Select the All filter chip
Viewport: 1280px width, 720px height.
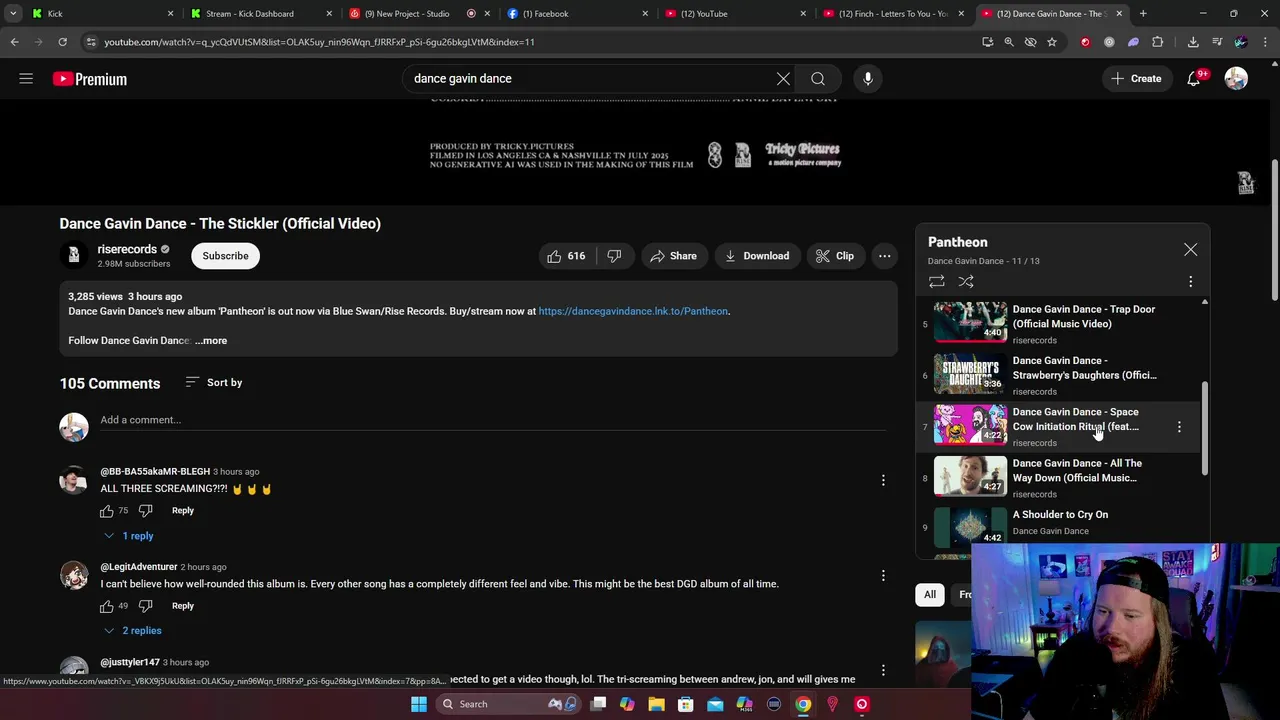click(930, 595)
